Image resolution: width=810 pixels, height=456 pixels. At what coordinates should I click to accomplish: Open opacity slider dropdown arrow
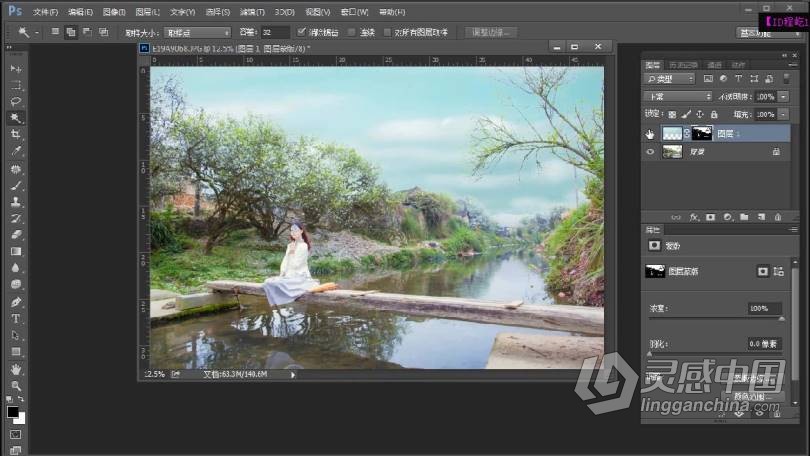(x=784, y=97)
